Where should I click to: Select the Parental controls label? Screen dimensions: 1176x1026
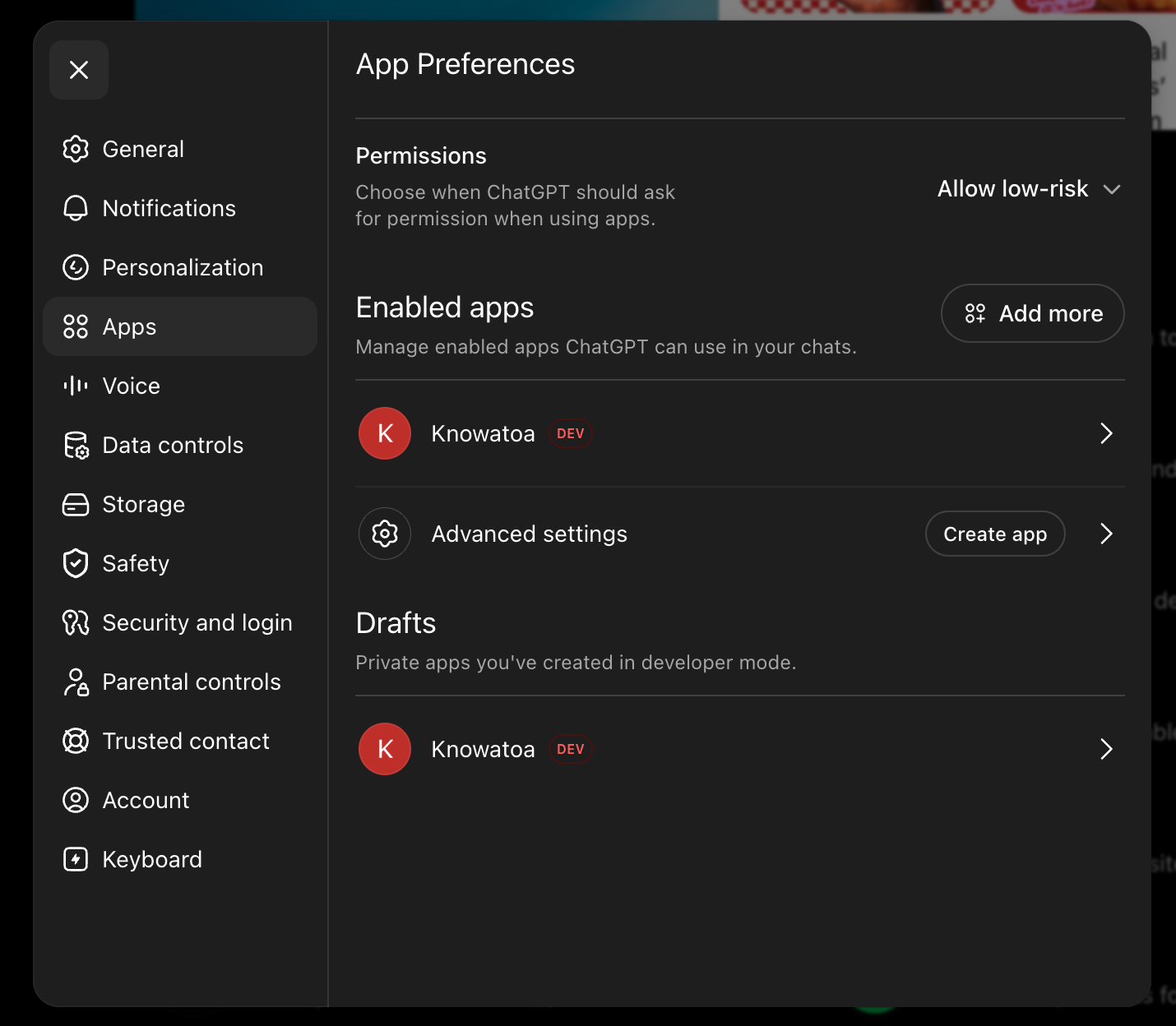(x=192, y=682)
